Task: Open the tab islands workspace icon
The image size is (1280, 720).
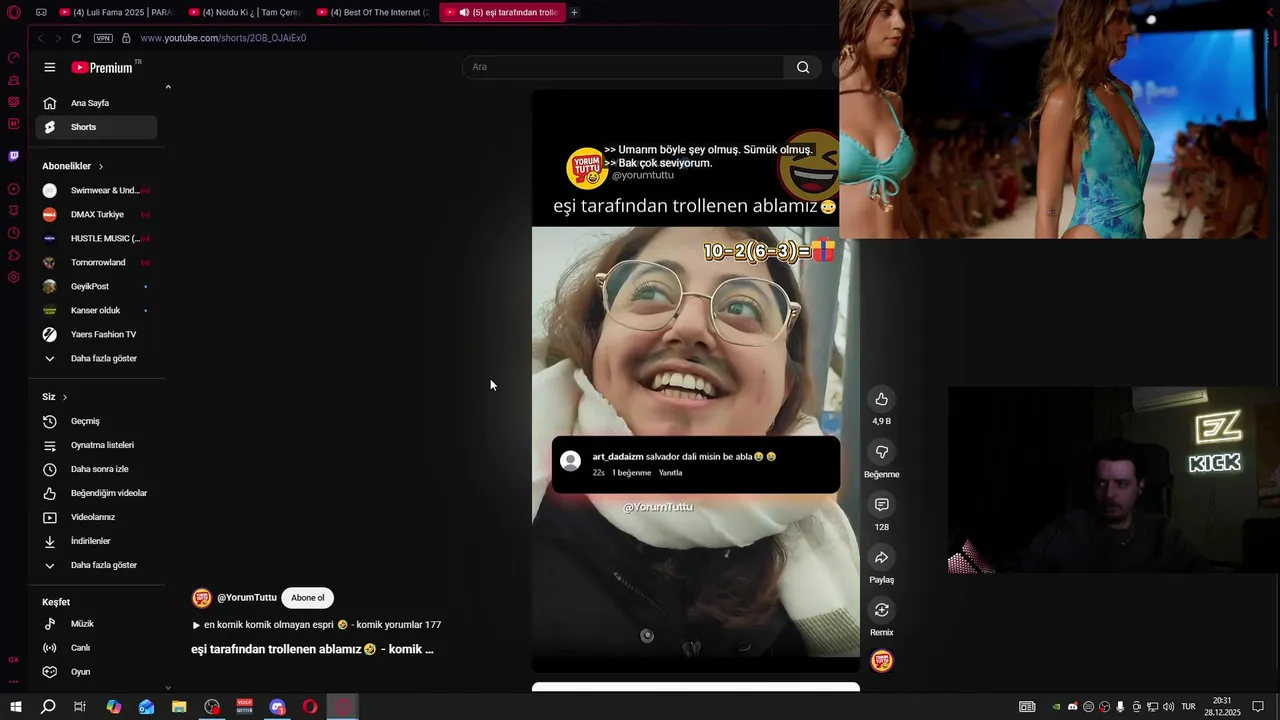Action: click(41, 12)
